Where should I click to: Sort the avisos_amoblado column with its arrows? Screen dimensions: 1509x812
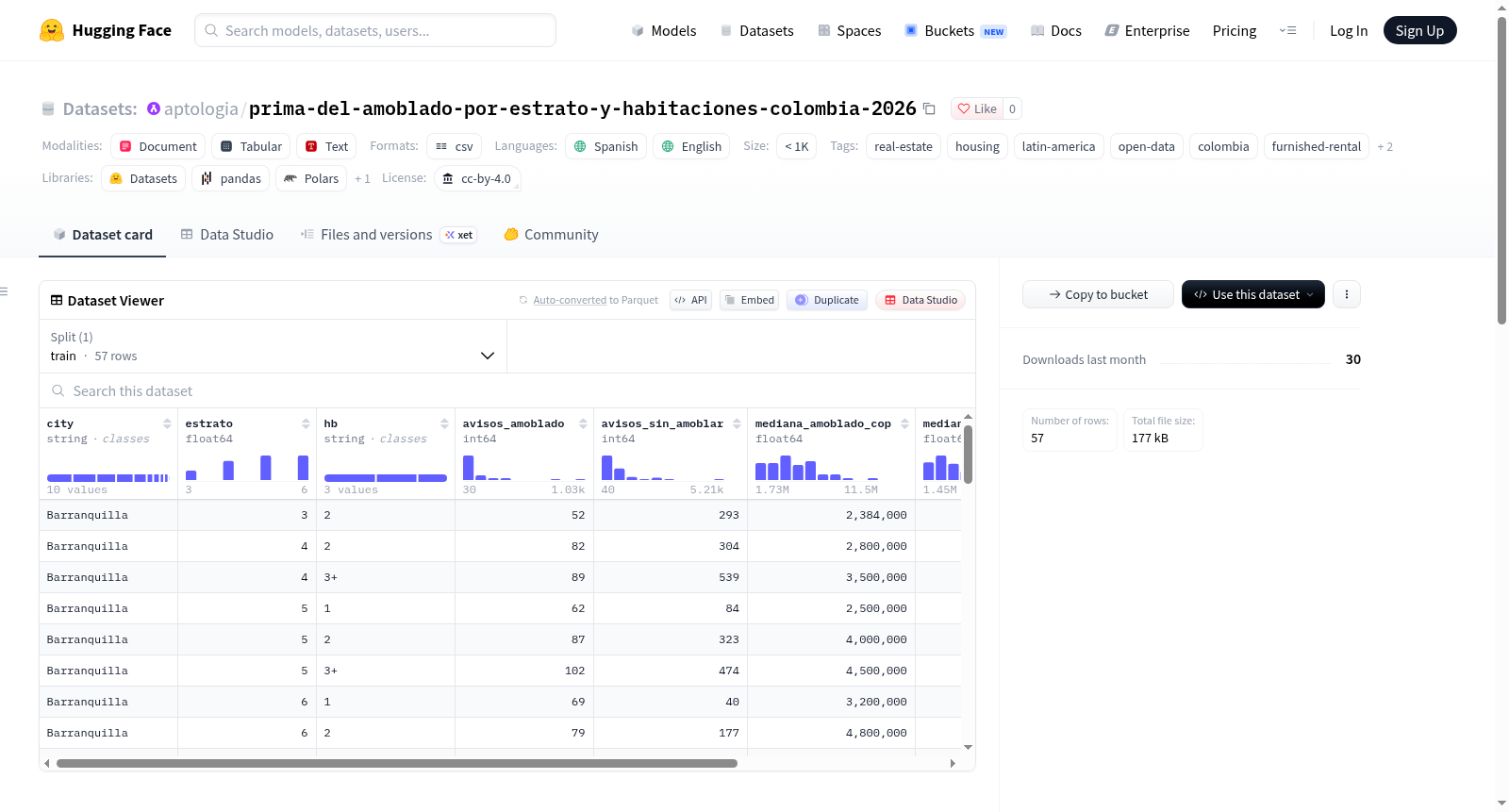583,423
